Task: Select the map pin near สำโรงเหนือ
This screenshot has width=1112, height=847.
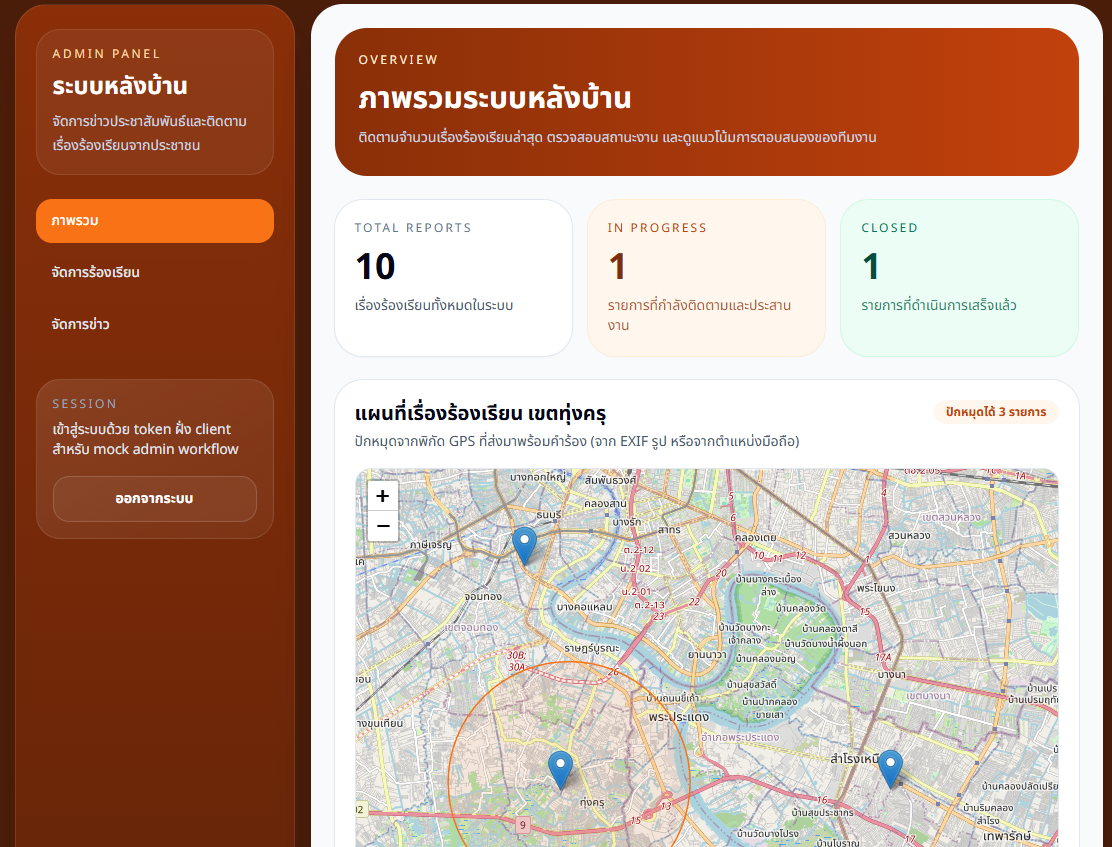Action: point(891,769)
